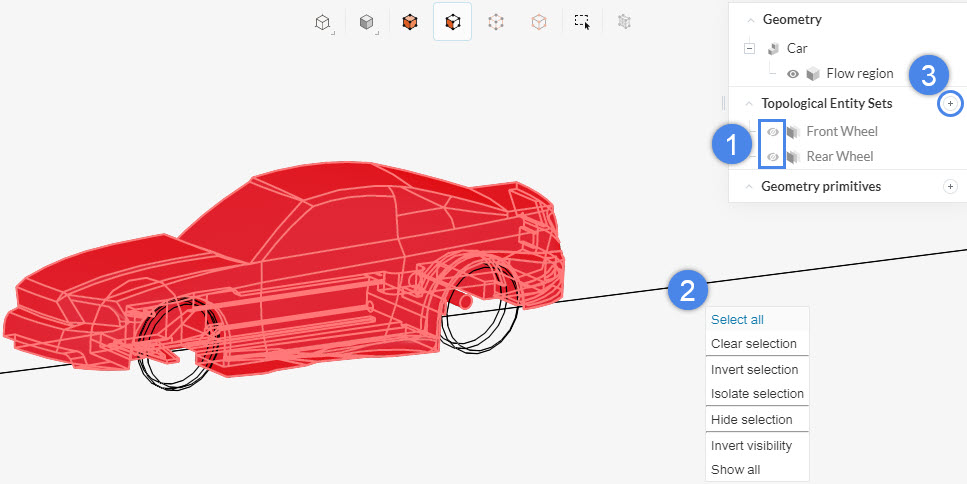Activate volume selection mode
The image size is (967, 484).
coord(409,22)
